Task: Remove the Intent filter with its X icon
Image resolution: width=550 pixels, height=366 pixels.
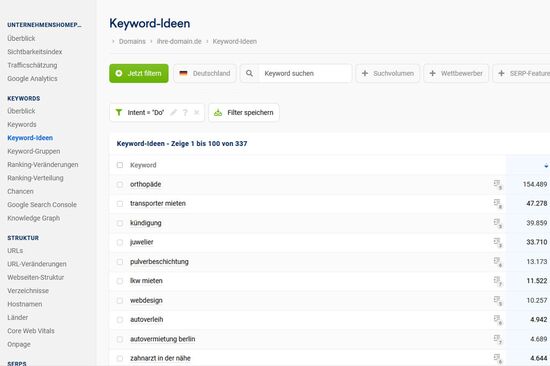Action: point(197,113)
